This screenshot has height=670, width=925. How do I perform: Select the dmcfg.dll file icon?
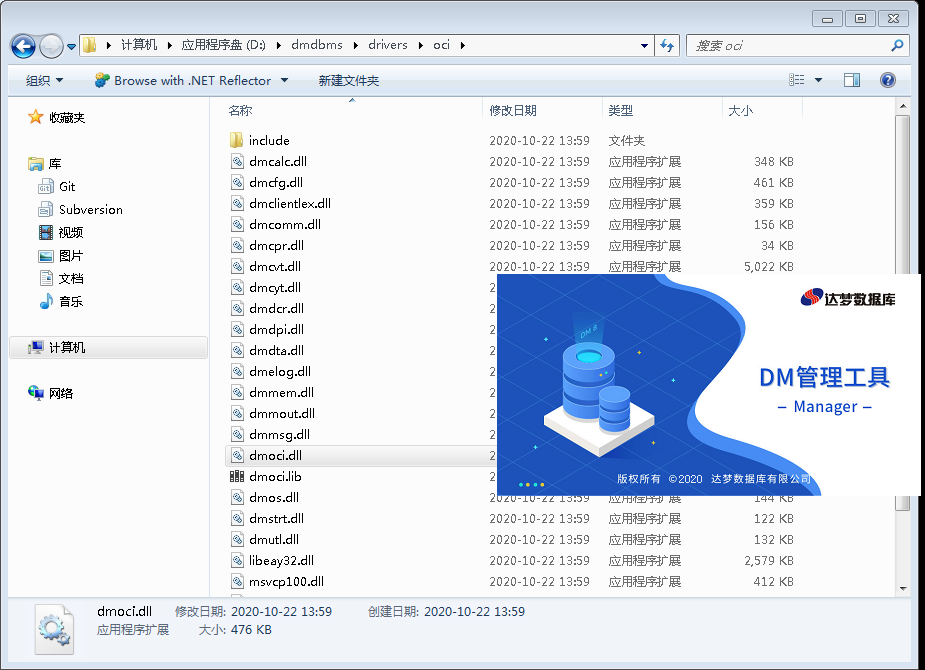click(237, 183)
